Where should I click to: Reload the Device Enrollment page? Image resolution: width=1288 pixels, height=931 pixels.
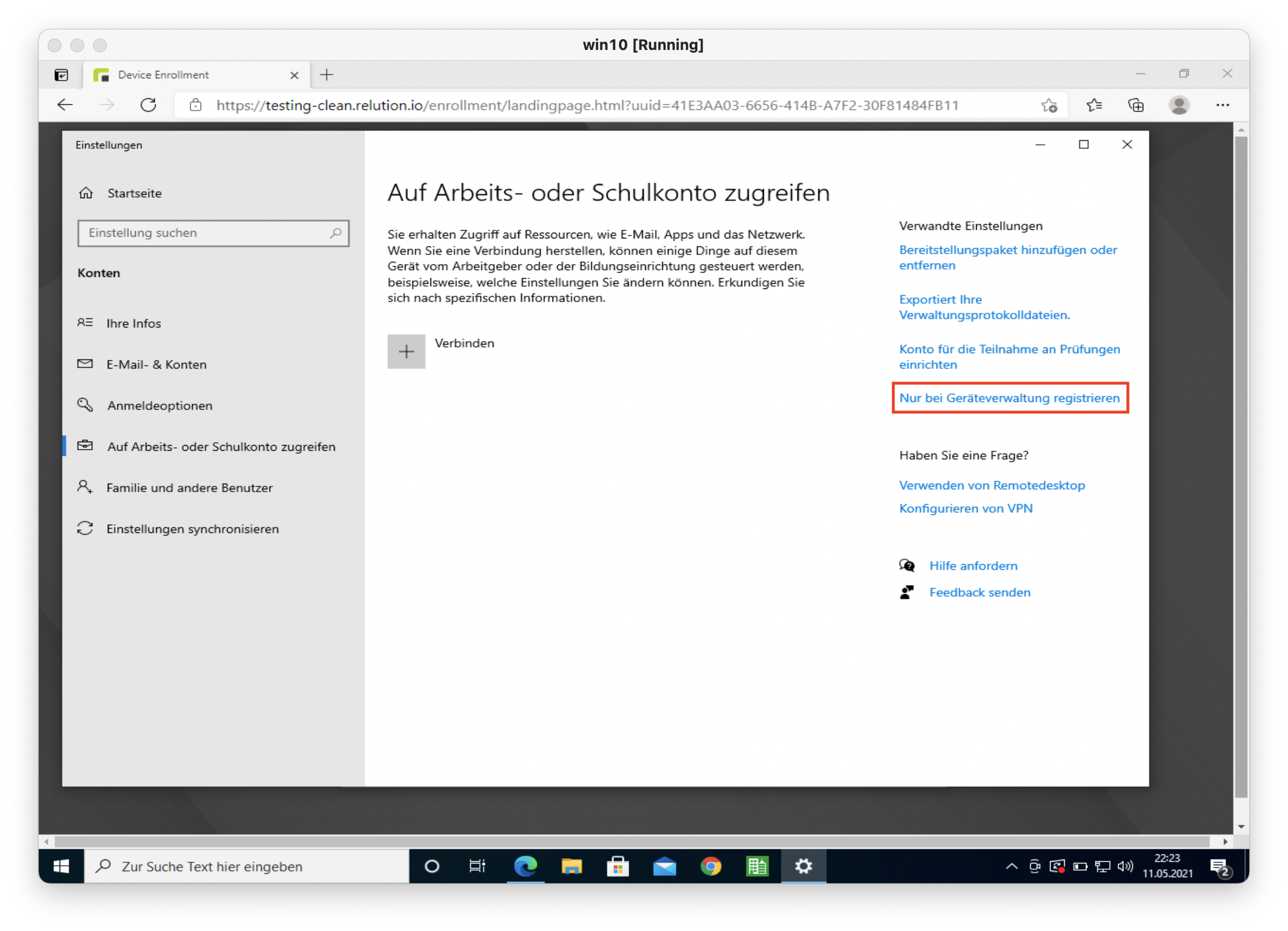pyautogui.click(x=148, y=105)
